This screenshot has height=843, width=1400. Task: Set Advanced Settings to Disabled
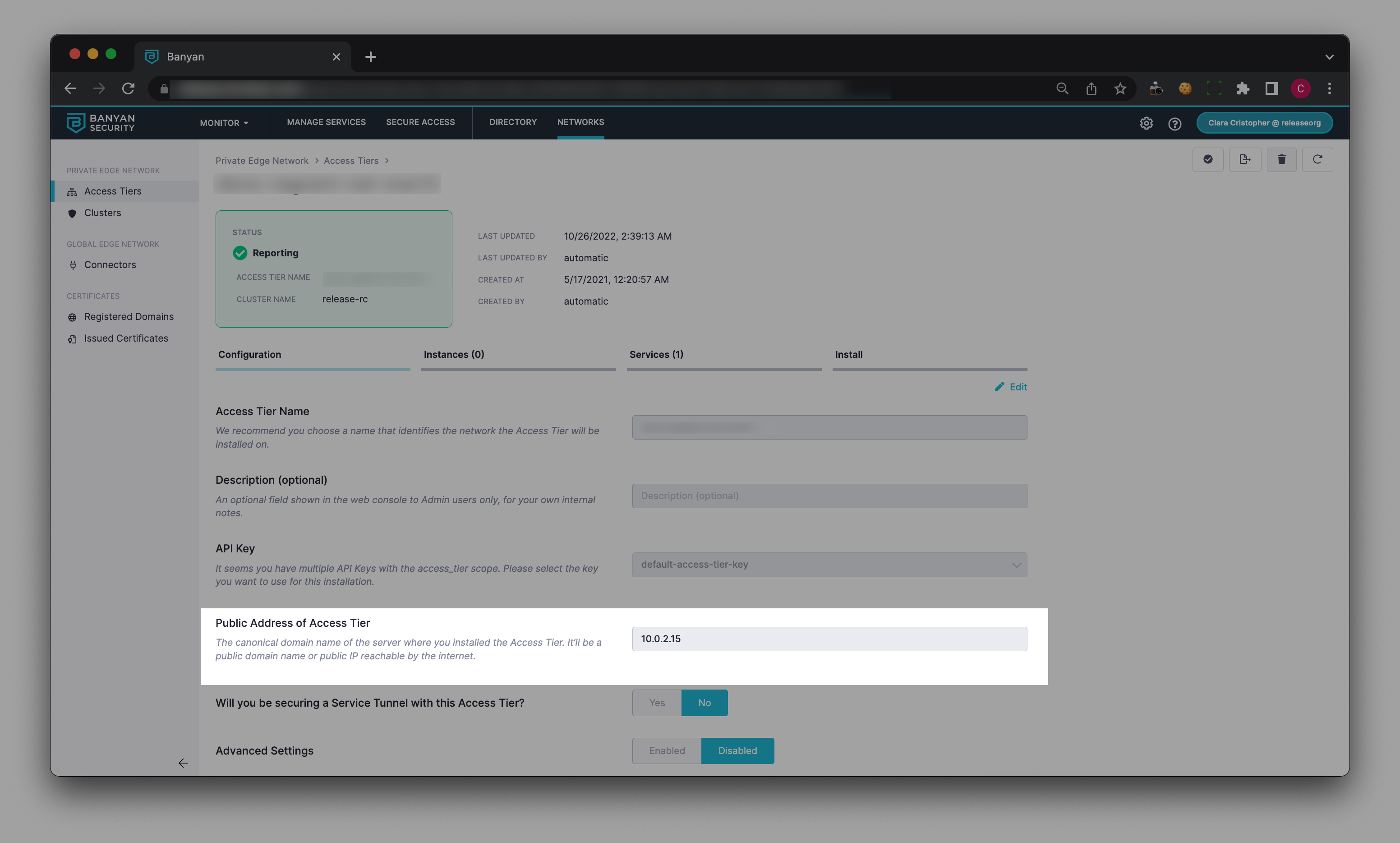pyautogui.click(x=737, y=751)
